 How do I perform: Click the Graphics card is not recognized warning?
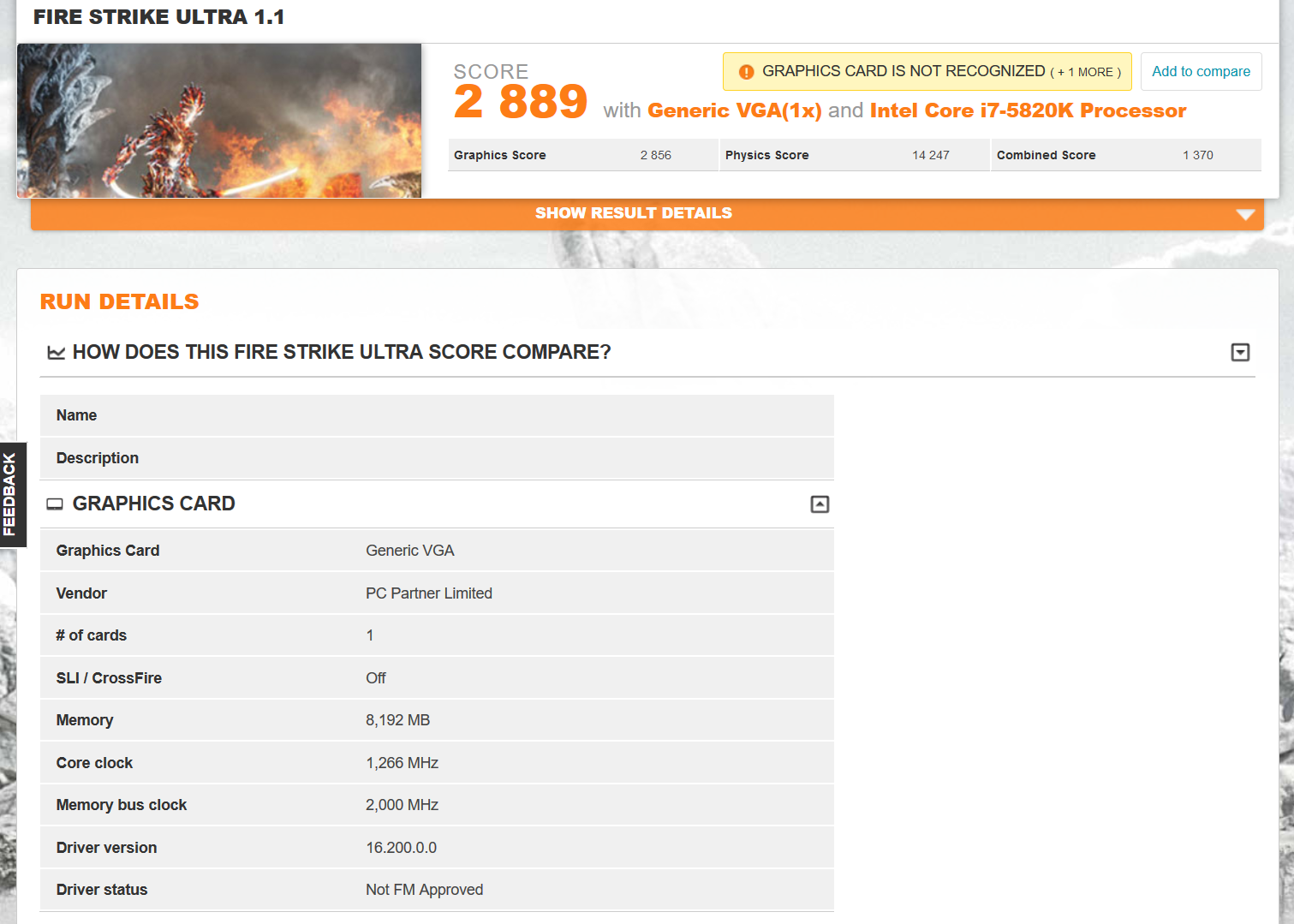pyautogui.click(x=927, y=72)
